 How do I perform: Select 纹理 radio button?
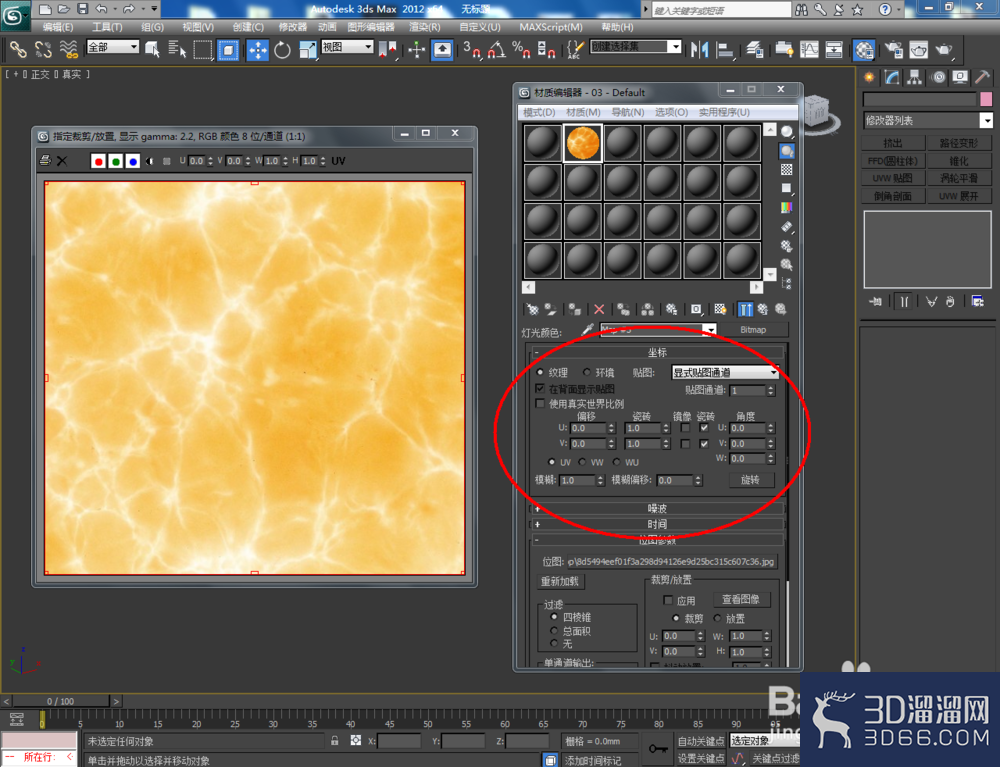[541, 372]
